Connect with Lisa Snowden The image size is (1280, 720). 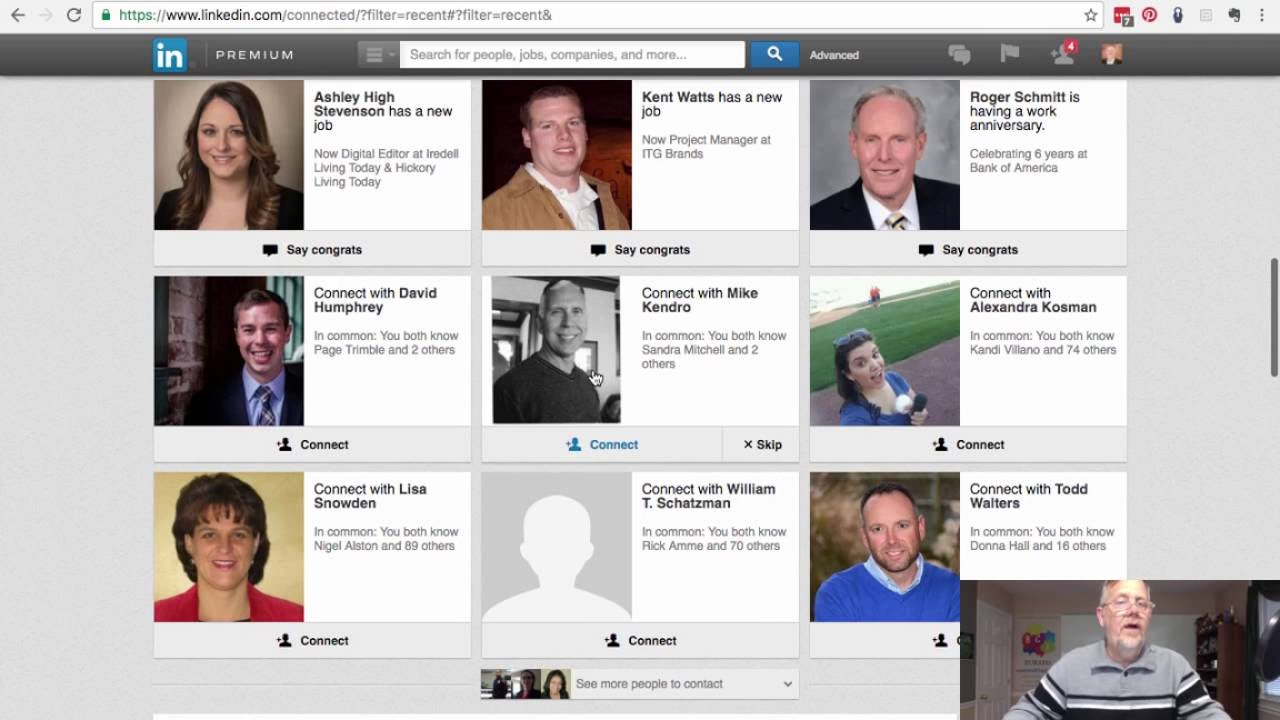click(312, 641)
